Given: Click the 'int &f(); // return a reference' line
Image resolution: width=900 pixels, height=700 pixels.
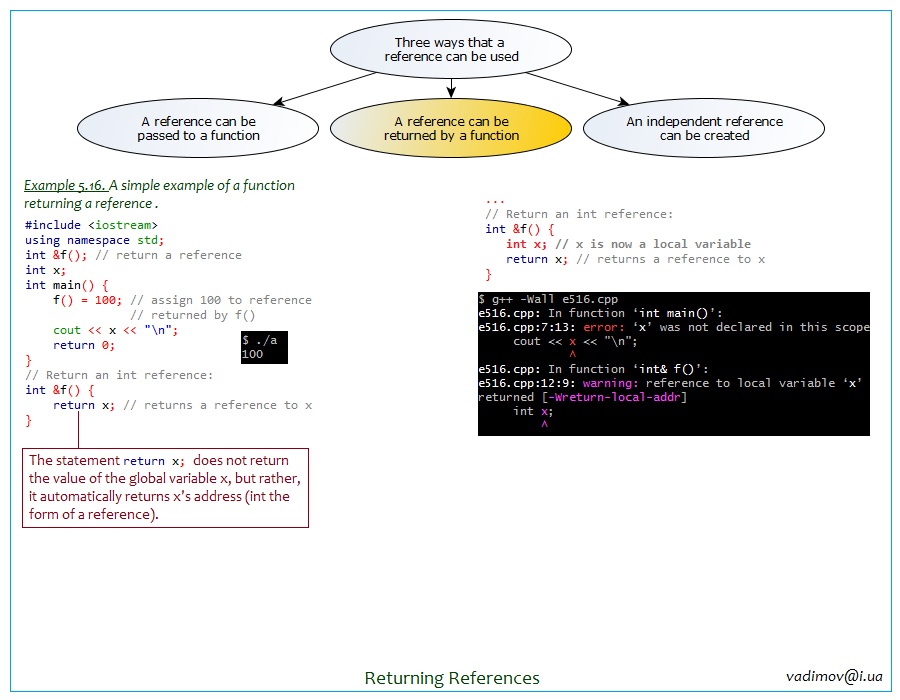Looking at the screenshot, I should coord(133,255).
